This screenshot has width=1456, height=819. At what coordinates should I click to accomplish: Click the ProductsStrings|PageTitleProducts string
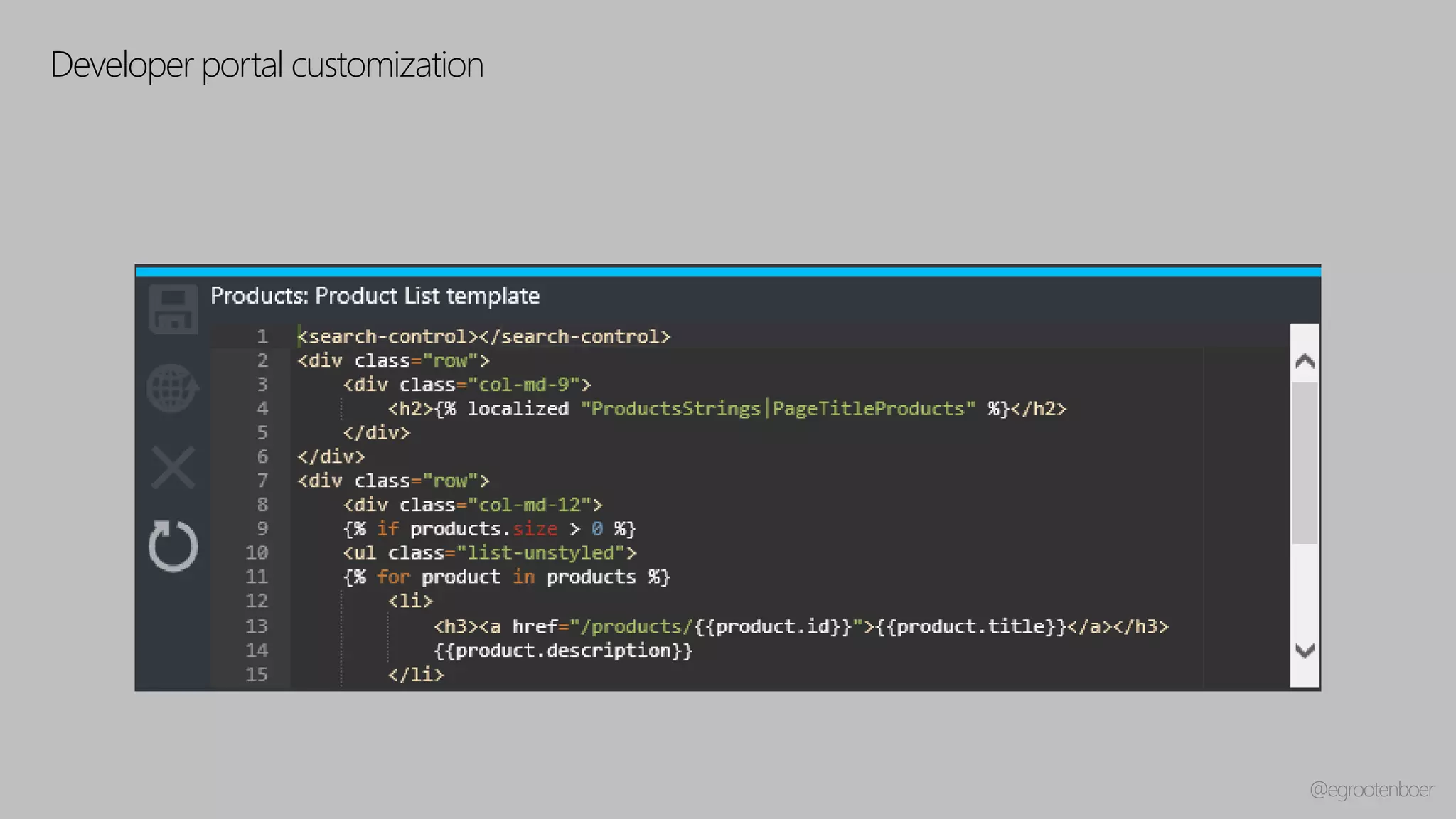pos(778,409)
